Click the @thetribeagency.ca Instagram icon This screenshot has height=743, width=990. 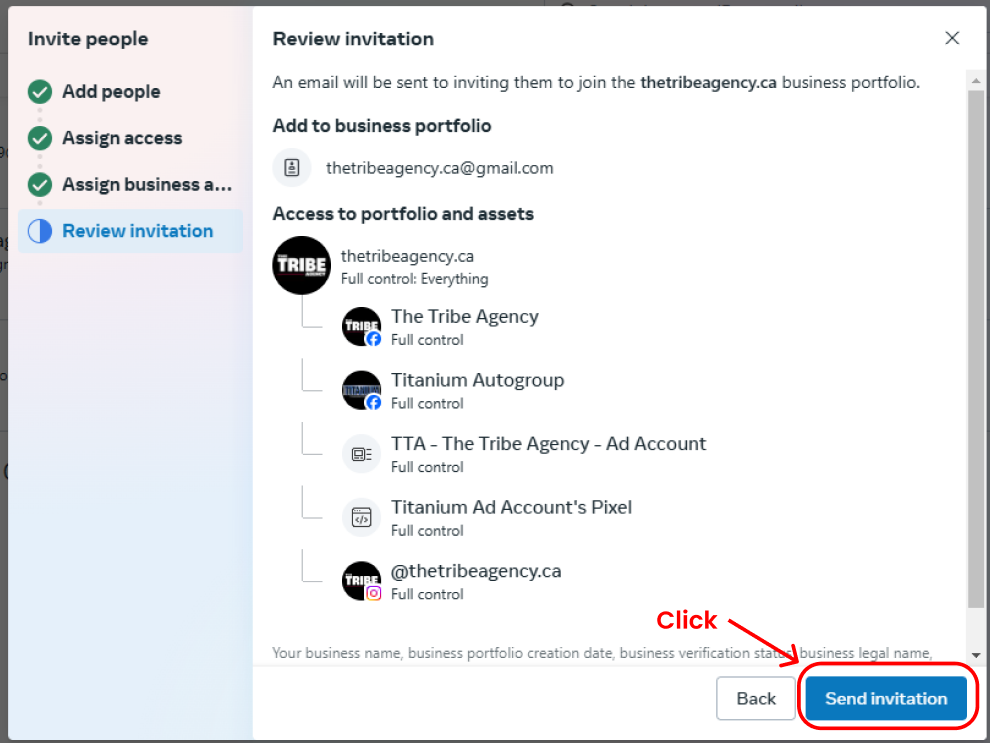(362, 581)
